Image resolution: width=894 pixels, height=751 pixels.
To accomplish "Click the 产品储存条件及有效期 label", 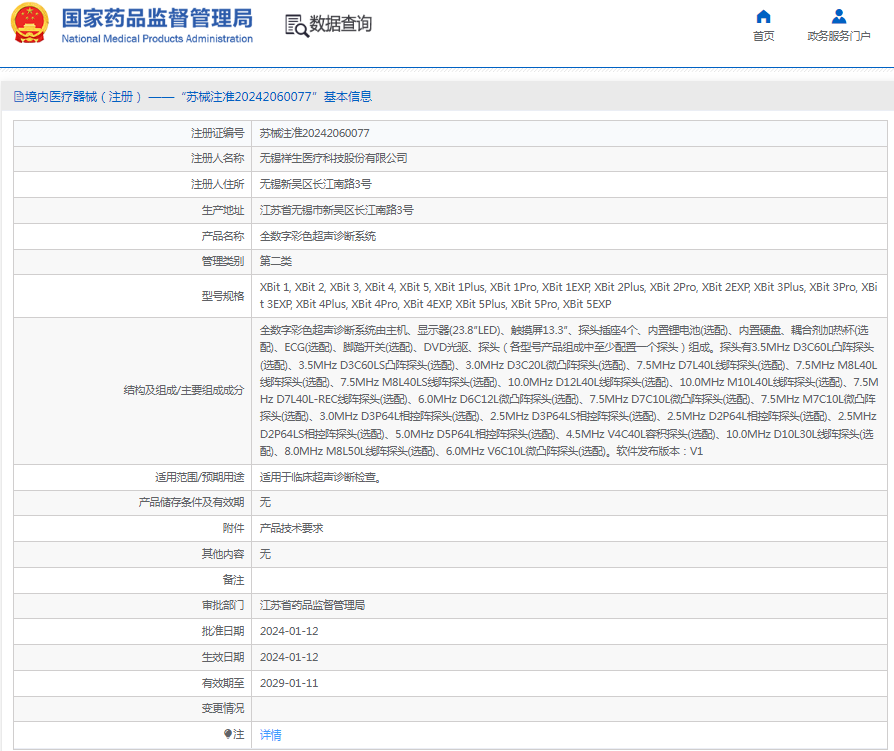I will pos(191,502).
